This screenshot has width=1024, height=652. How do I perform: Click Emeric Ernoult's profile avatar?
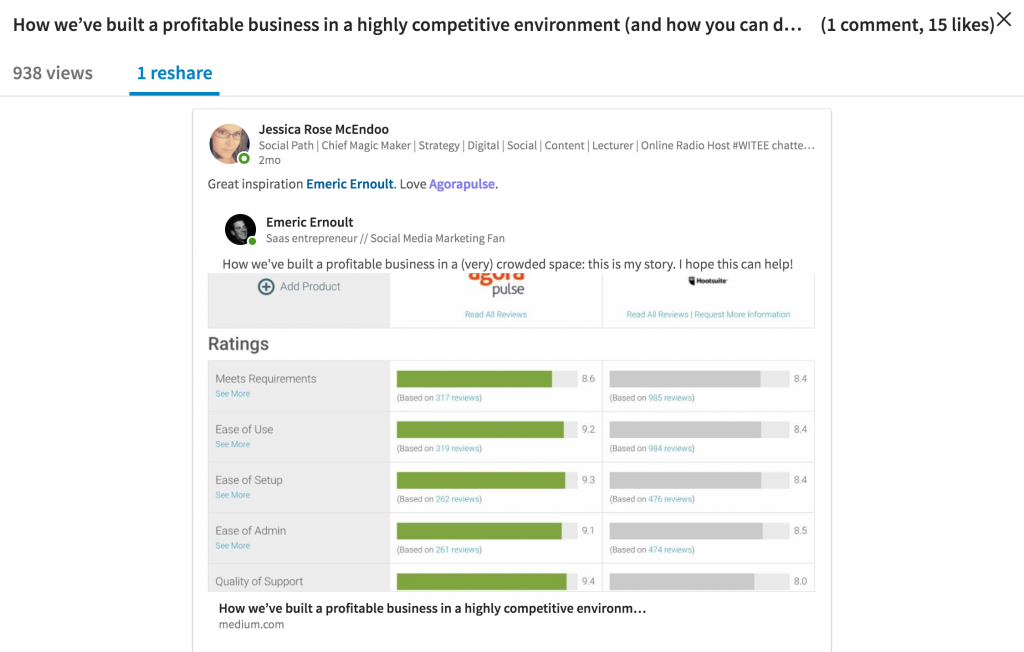(240, 229)
